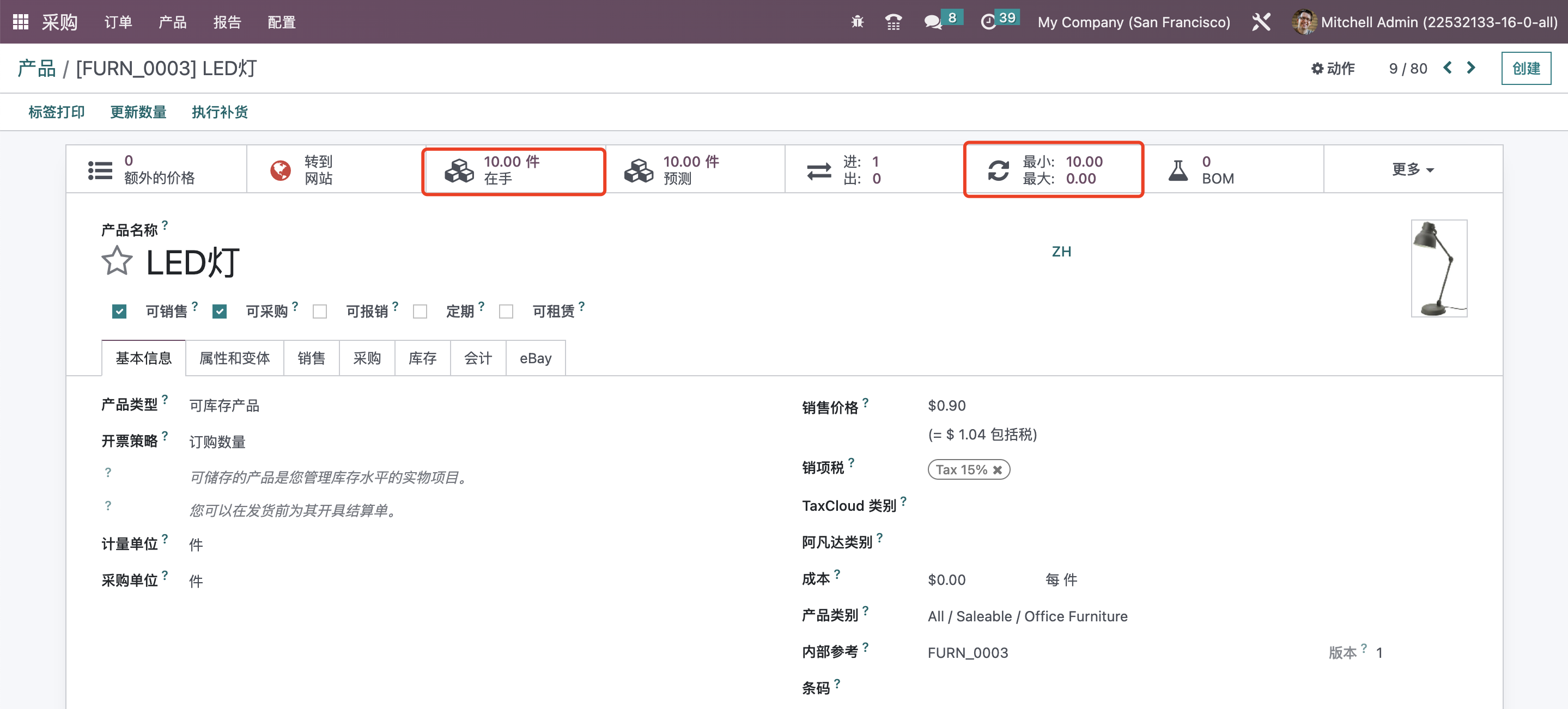Go to previous record arrow
1568x709 pixels.
[1448, 68]
